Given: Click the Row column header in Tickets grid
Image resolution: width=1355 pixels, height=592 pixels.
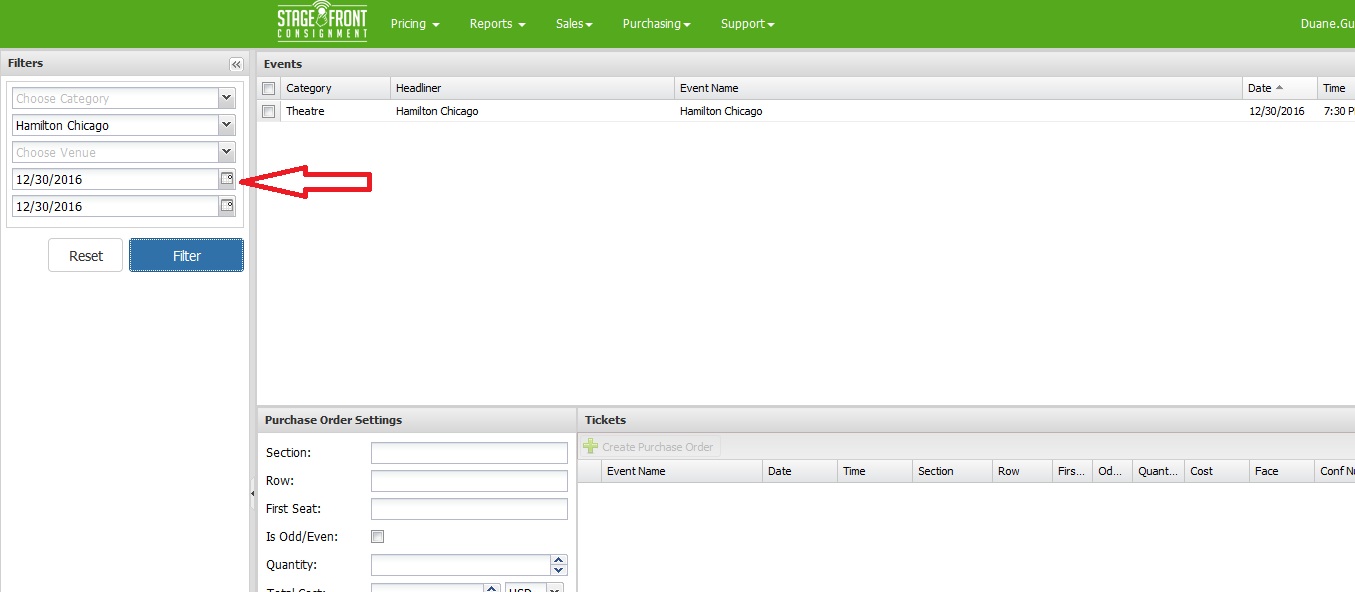Looking at the screenshot, I should point(1022,471).
